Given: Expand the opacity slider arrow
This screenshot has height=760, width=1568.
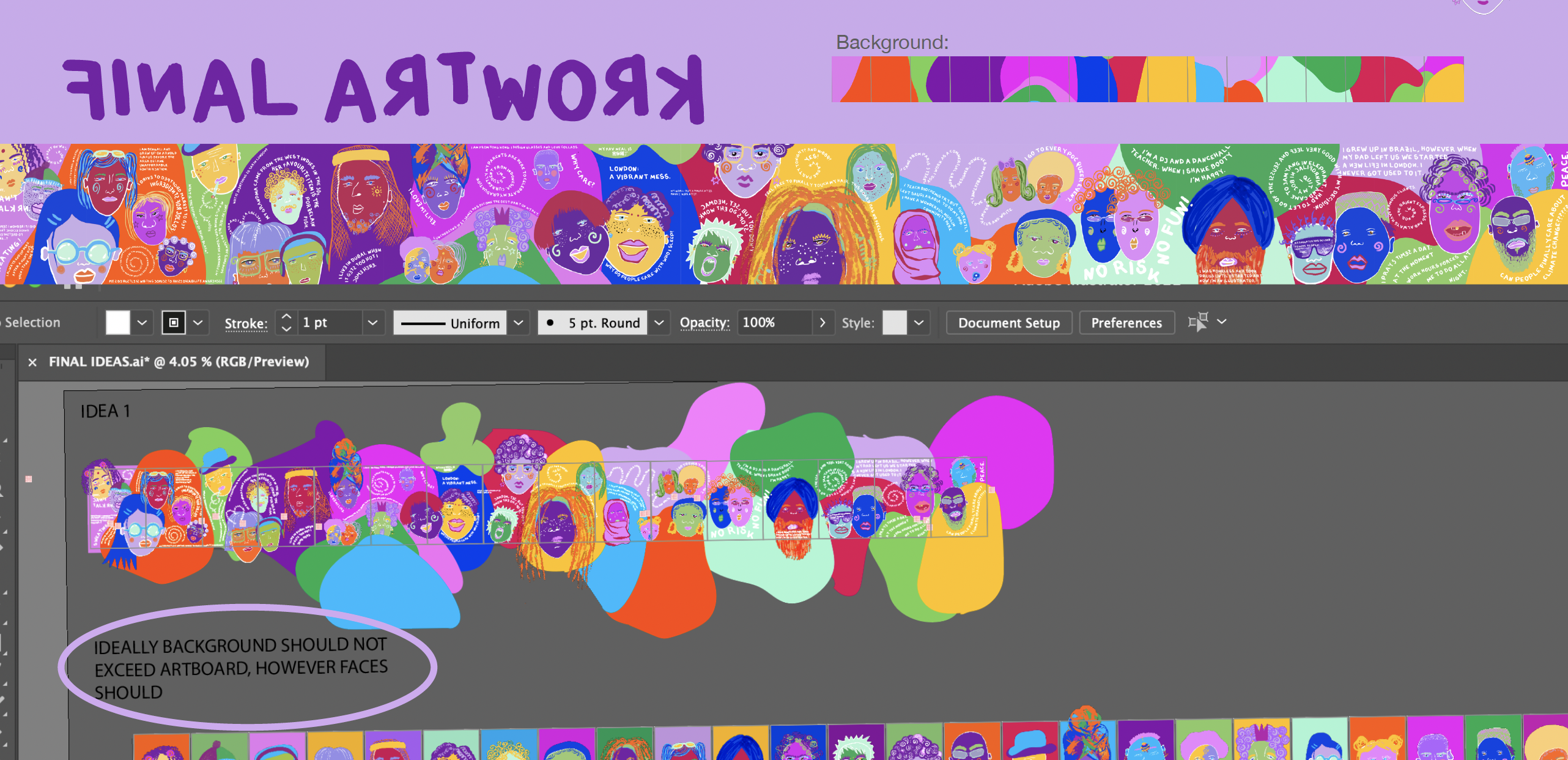Looking at the screenshot, I should [x=823, y=322].
